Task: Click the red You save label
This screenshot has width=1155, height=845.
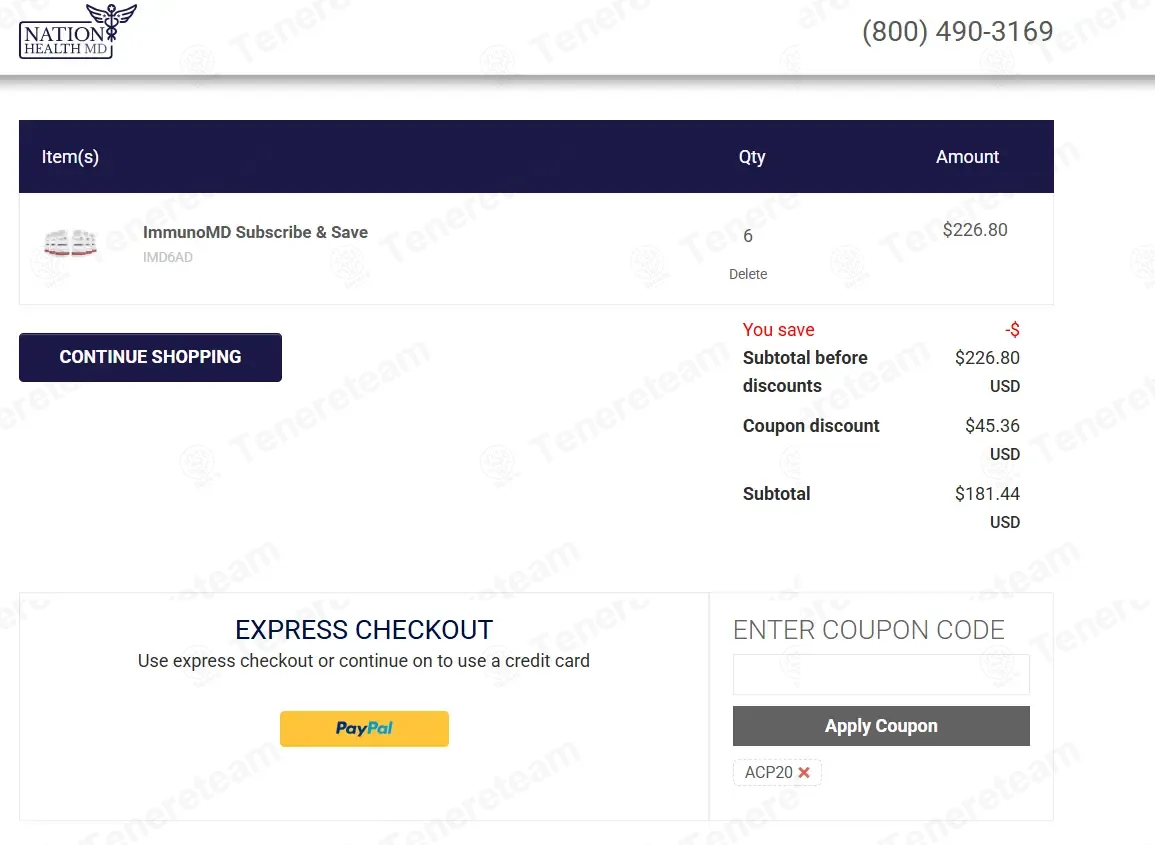Action: (x=778, y=330)
